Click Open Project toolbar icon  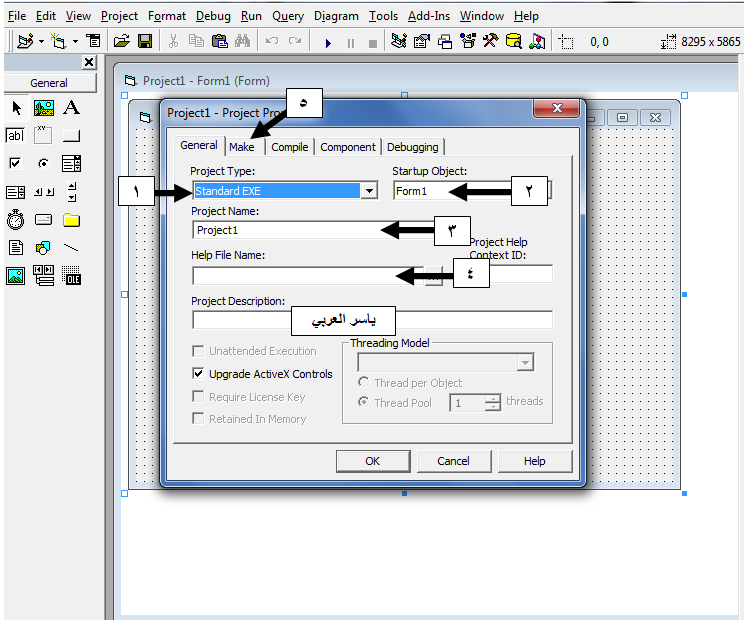coord(122,41)
